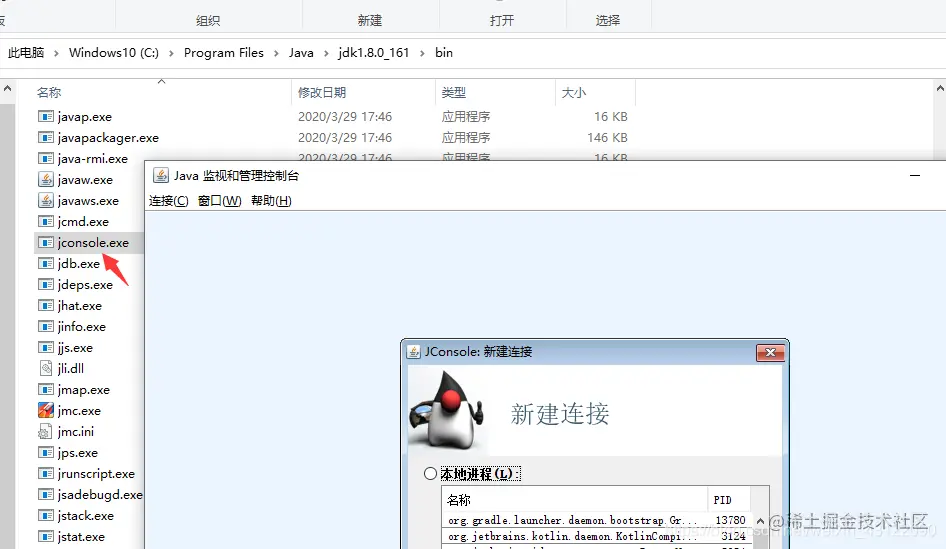
Task: Click the 146 KB size cell
Action: pyautogui.click(x=608, y=138)
